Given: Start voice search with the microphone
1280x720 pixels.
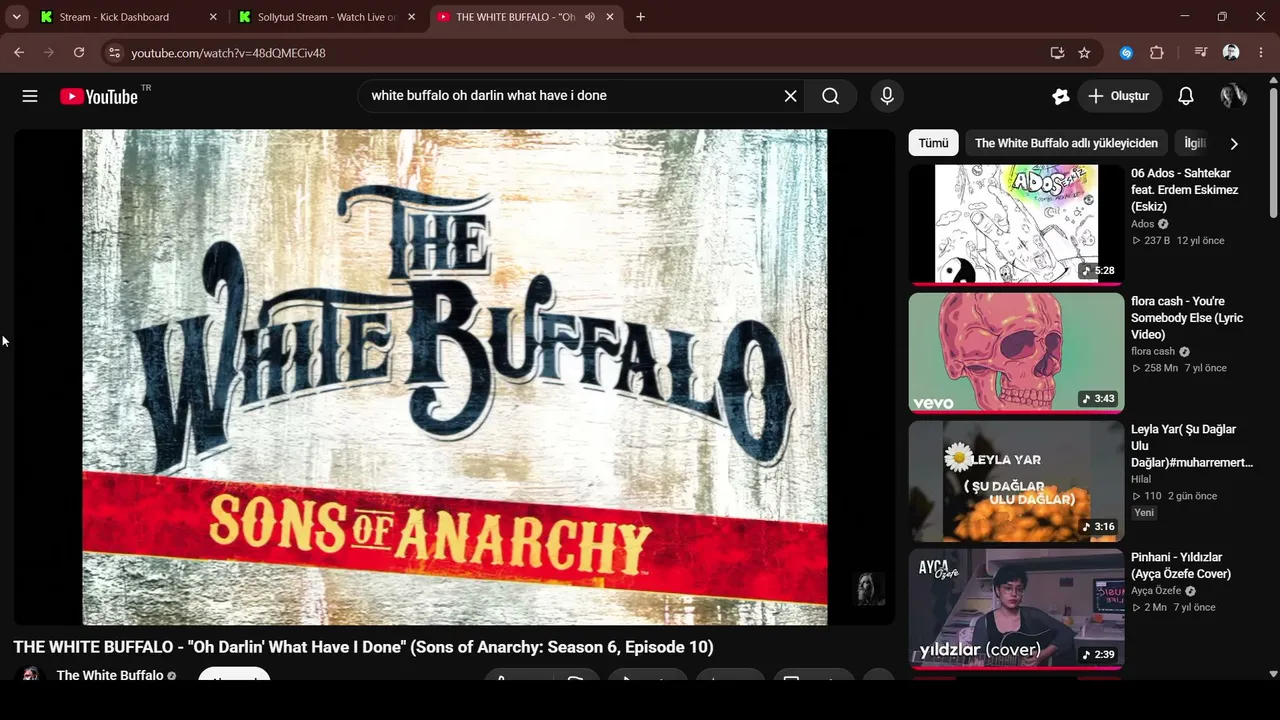Looking at the screenshot, I should tap(887, 96).
